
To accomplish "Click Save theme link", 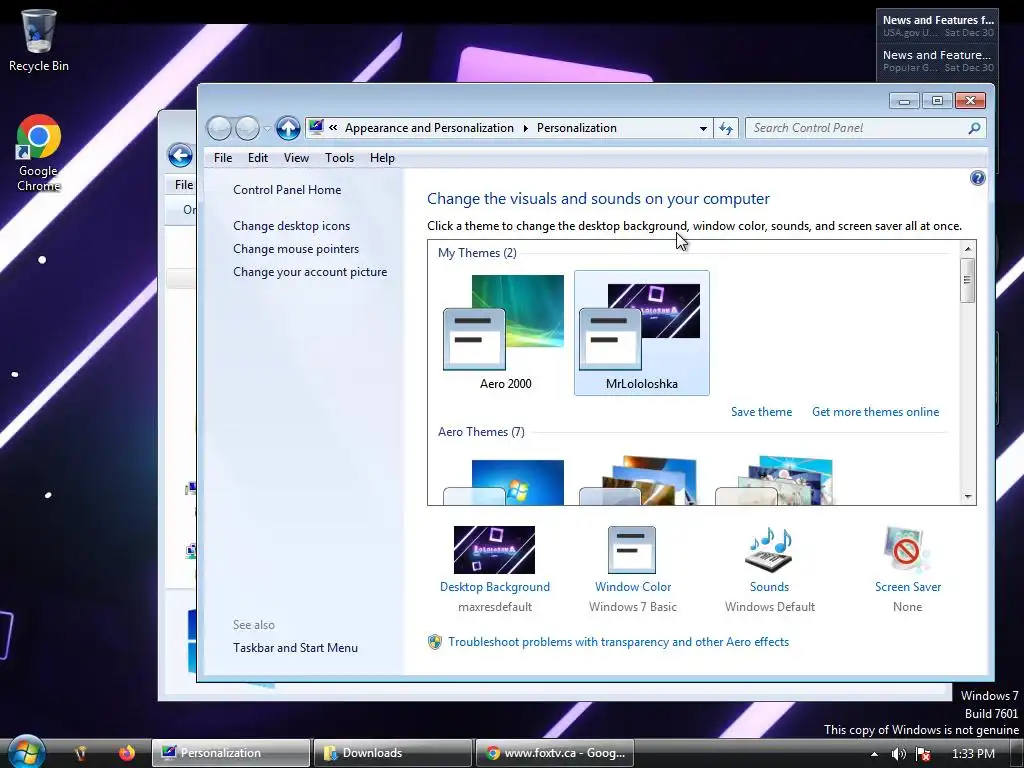I will [x=761, y=412].
